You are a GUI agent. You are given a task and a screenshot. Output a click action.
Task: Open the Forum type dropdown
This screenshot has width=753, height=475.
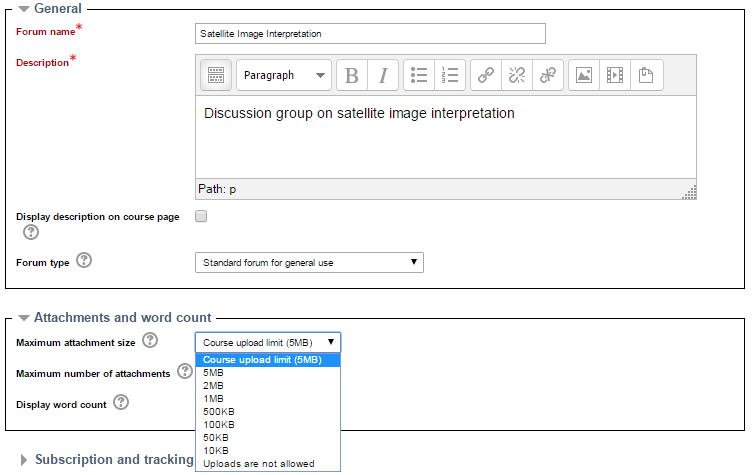tap(309, 263)
